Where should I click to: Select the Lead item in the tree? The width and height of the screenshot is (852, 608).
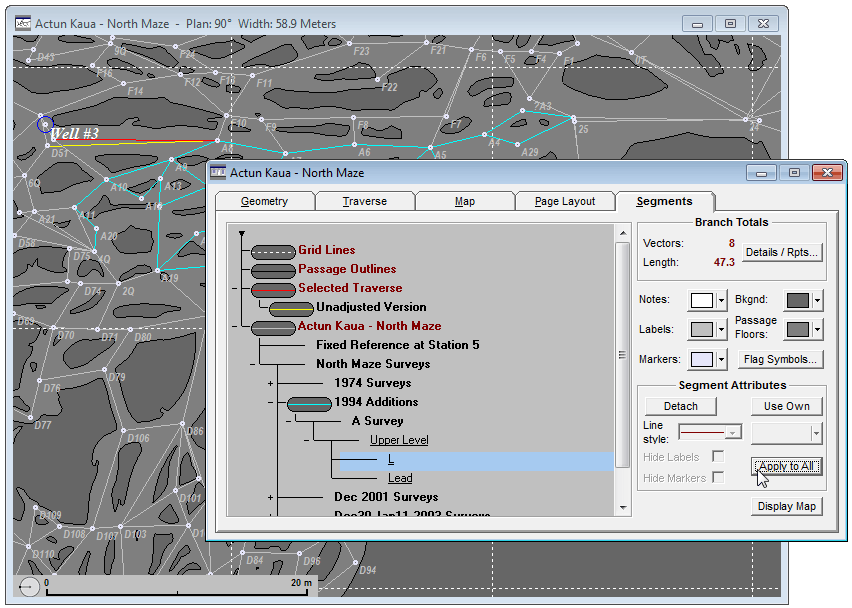click(x=400, y=479)
